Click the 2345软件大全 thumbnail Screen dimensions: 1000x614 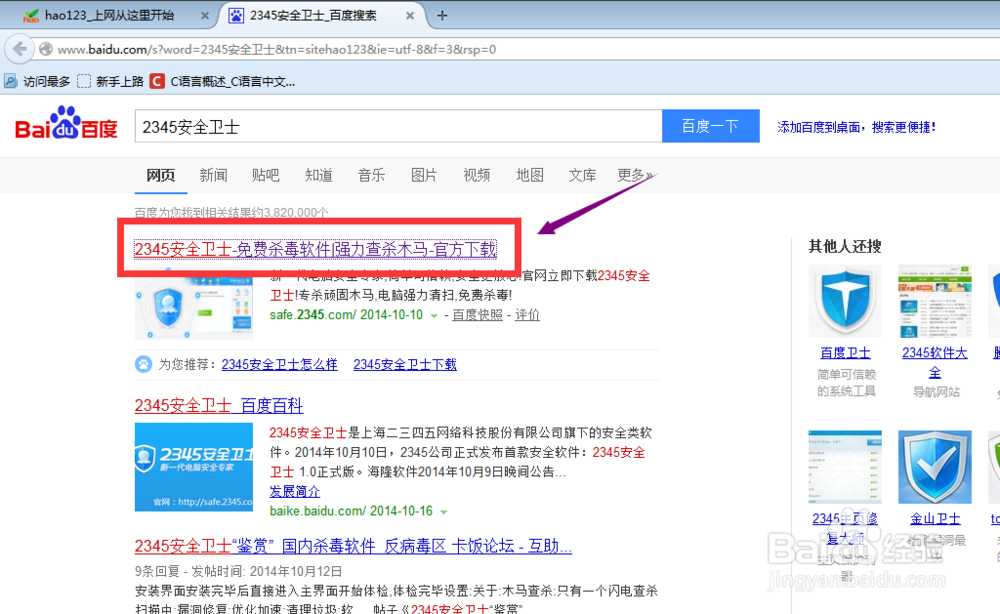935,301
